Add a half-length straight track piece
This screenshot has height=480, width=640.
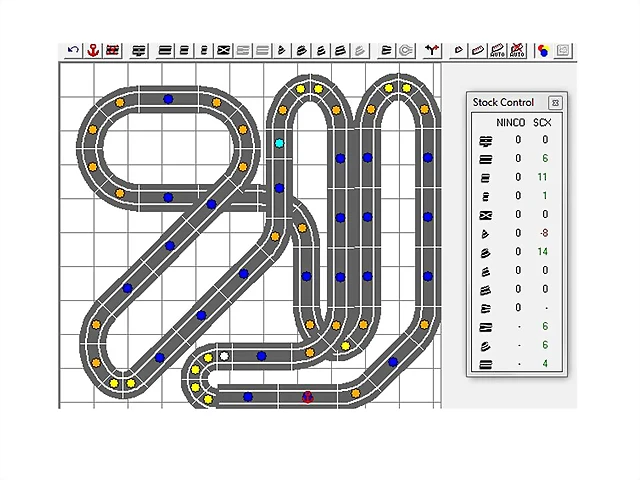point(184,51)
